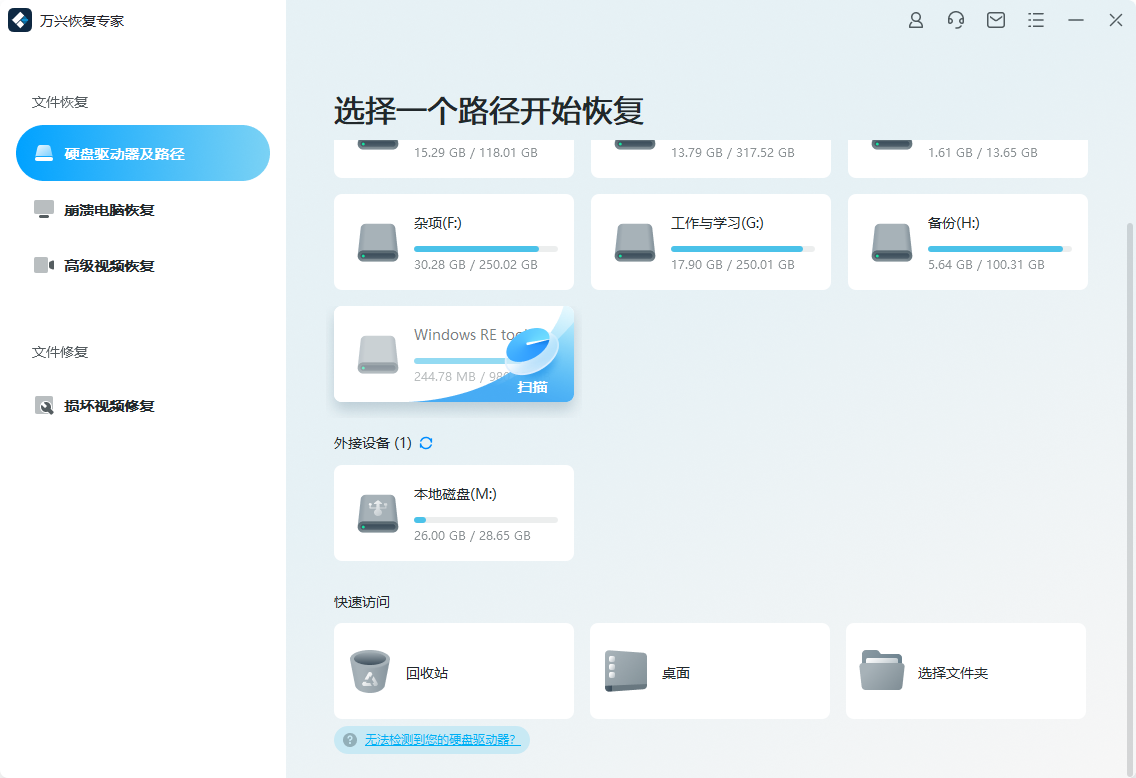The width and height of the screenshot is (1136, 778).
Task: Open 选择文件夹 folder picker icon
Action: [x=881, y=670]
